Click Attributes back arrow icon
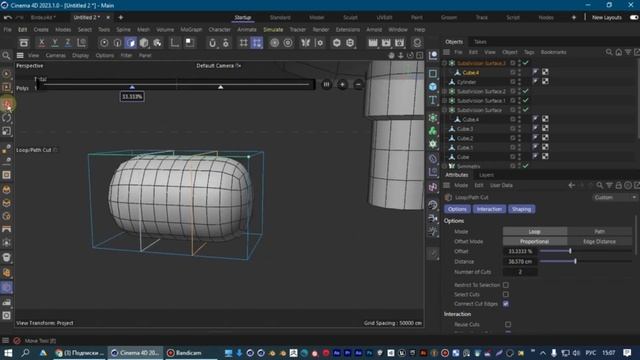The image size is (640, 360). (x=571, y=185)
